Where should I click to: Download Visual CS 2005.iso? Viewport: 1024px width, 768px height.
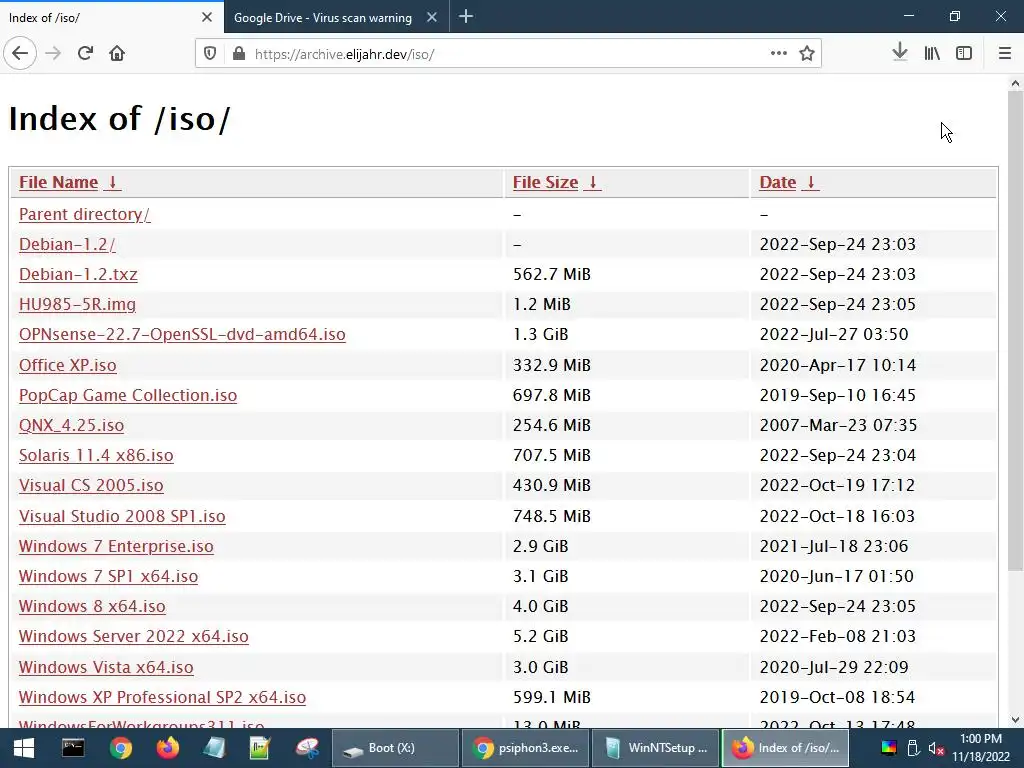click(x=91, y=485)
